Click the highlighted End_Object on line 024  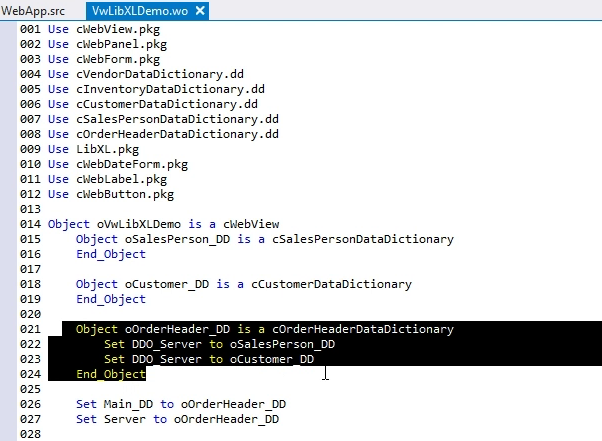coord(110,374)
